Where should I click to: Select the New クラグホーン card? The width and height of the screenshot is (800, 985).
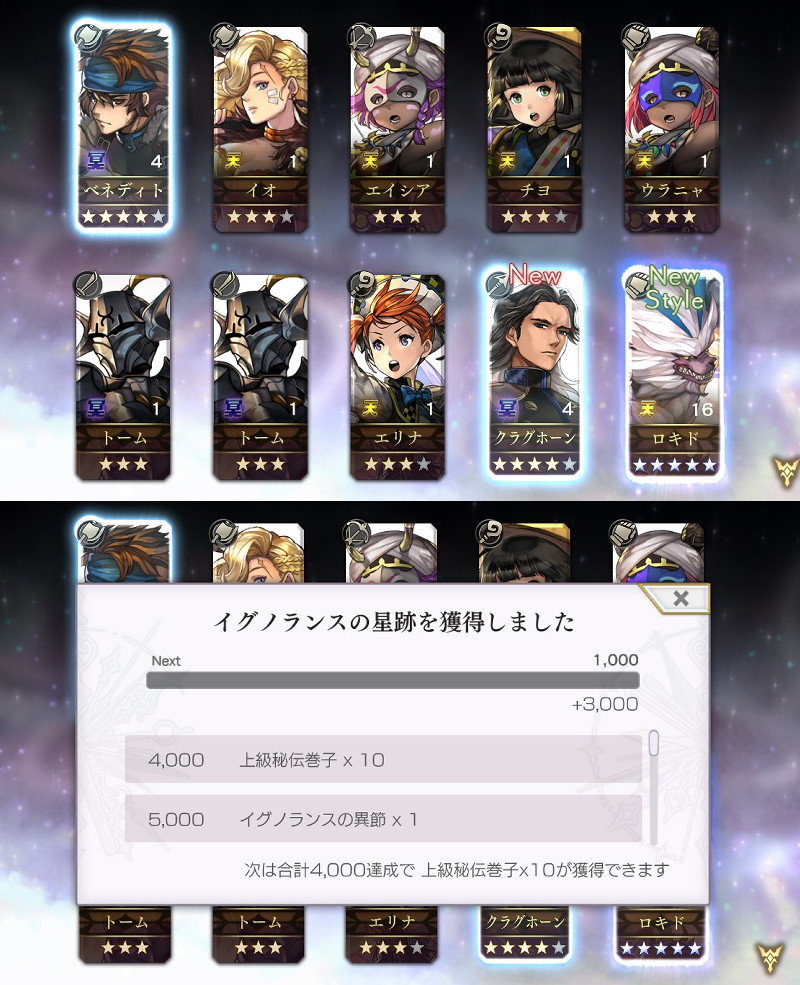click(x=534, y=373)
